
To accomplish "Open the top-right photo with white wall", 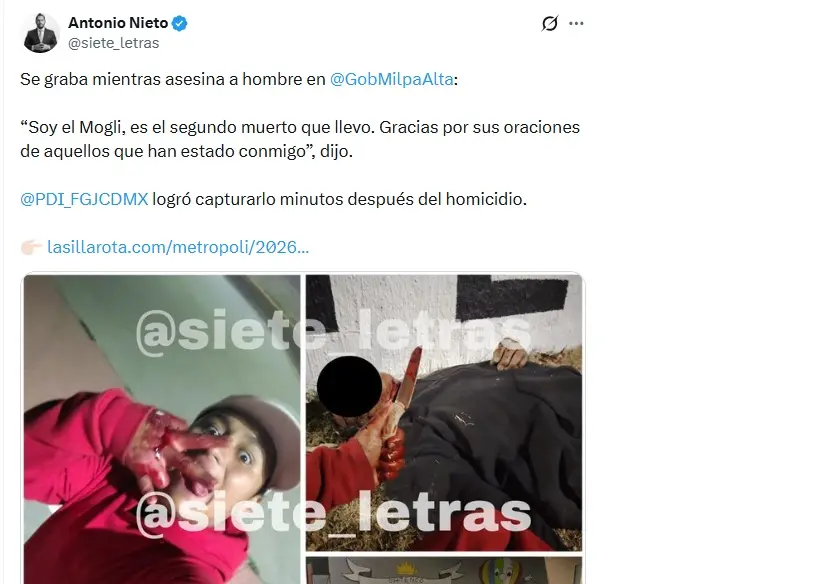I will pos(443,413).
